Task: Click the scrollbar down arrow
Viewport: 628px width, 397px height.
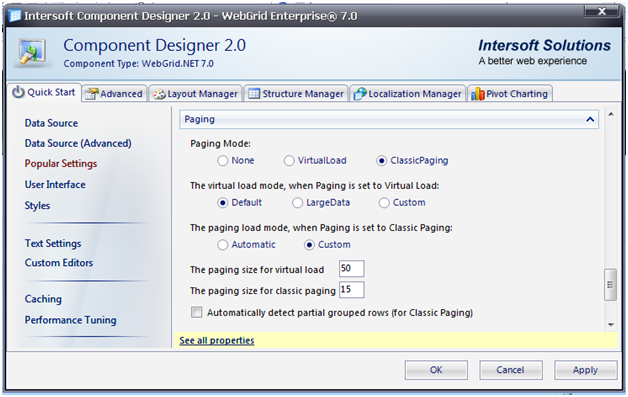Action: click(611, 324)
